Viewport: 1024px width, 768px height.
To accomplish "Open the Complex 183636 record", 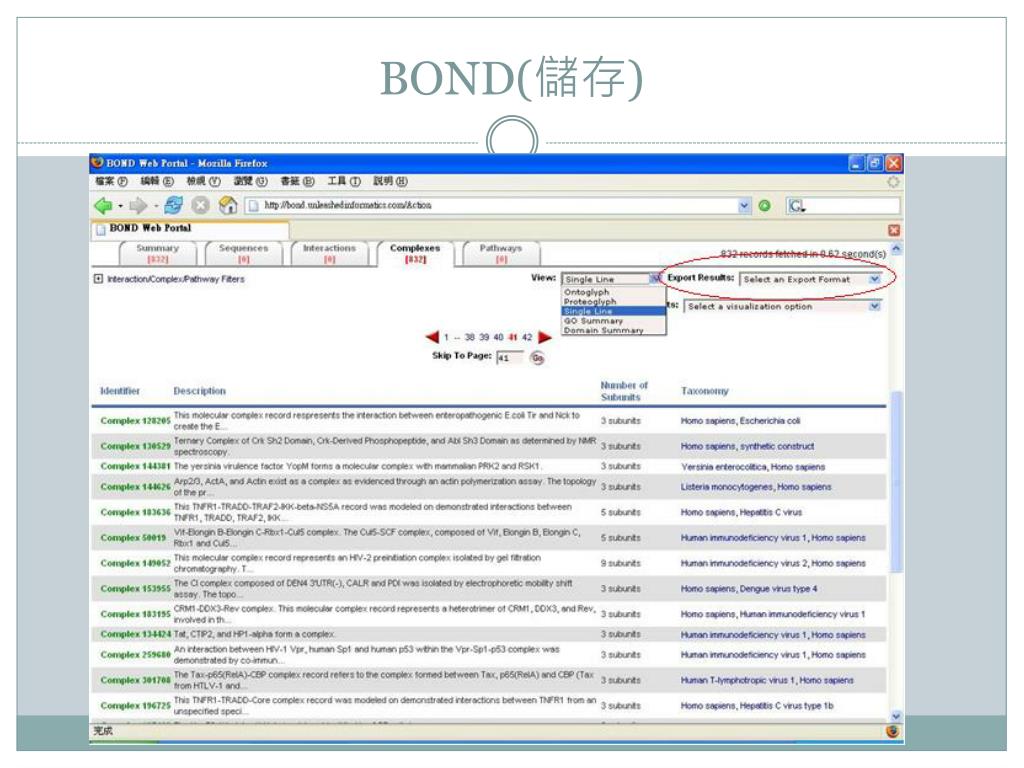I will point(135,512).
